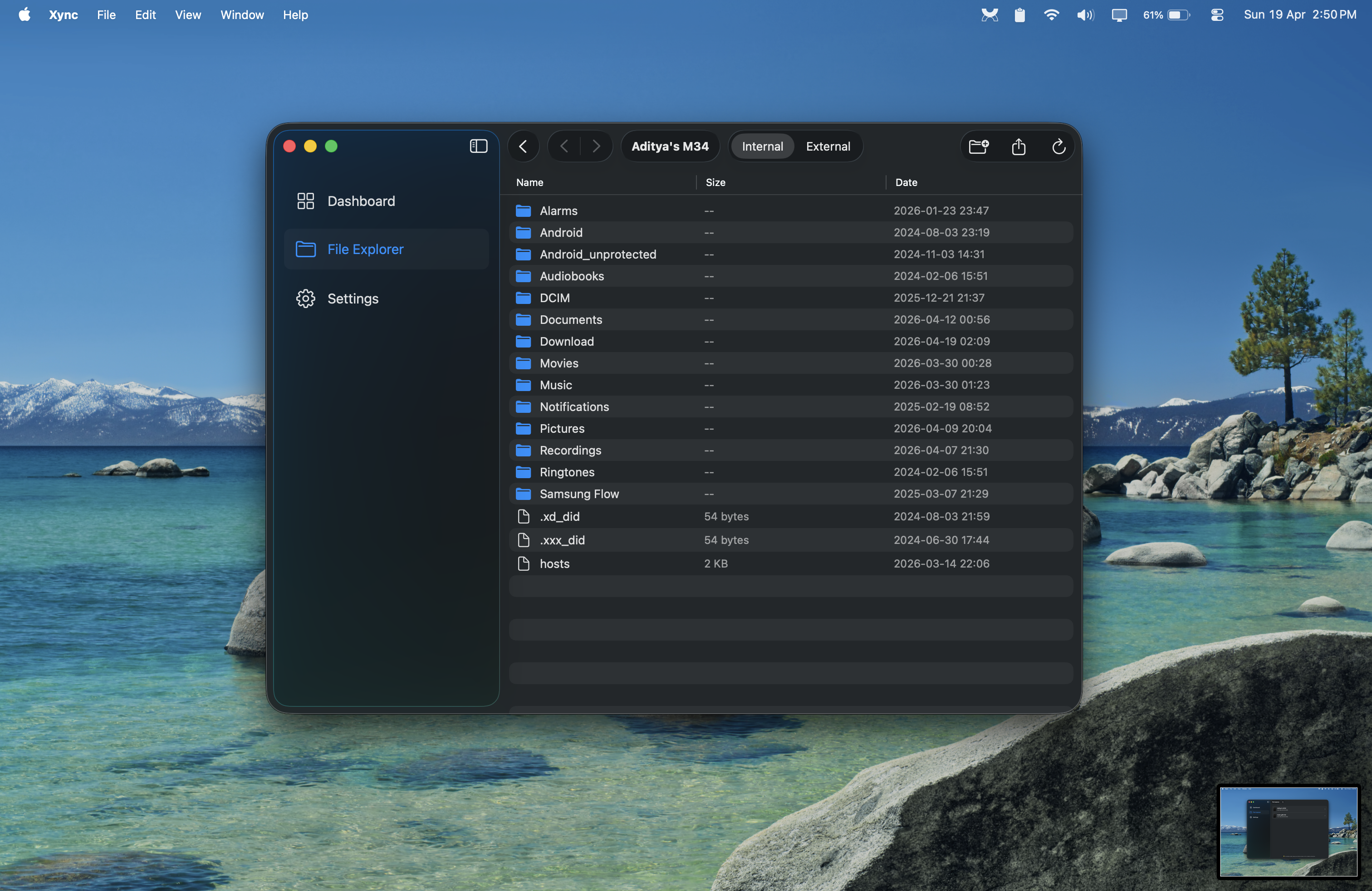
Task: Sort files by Size column
Action: pos(715,182)
